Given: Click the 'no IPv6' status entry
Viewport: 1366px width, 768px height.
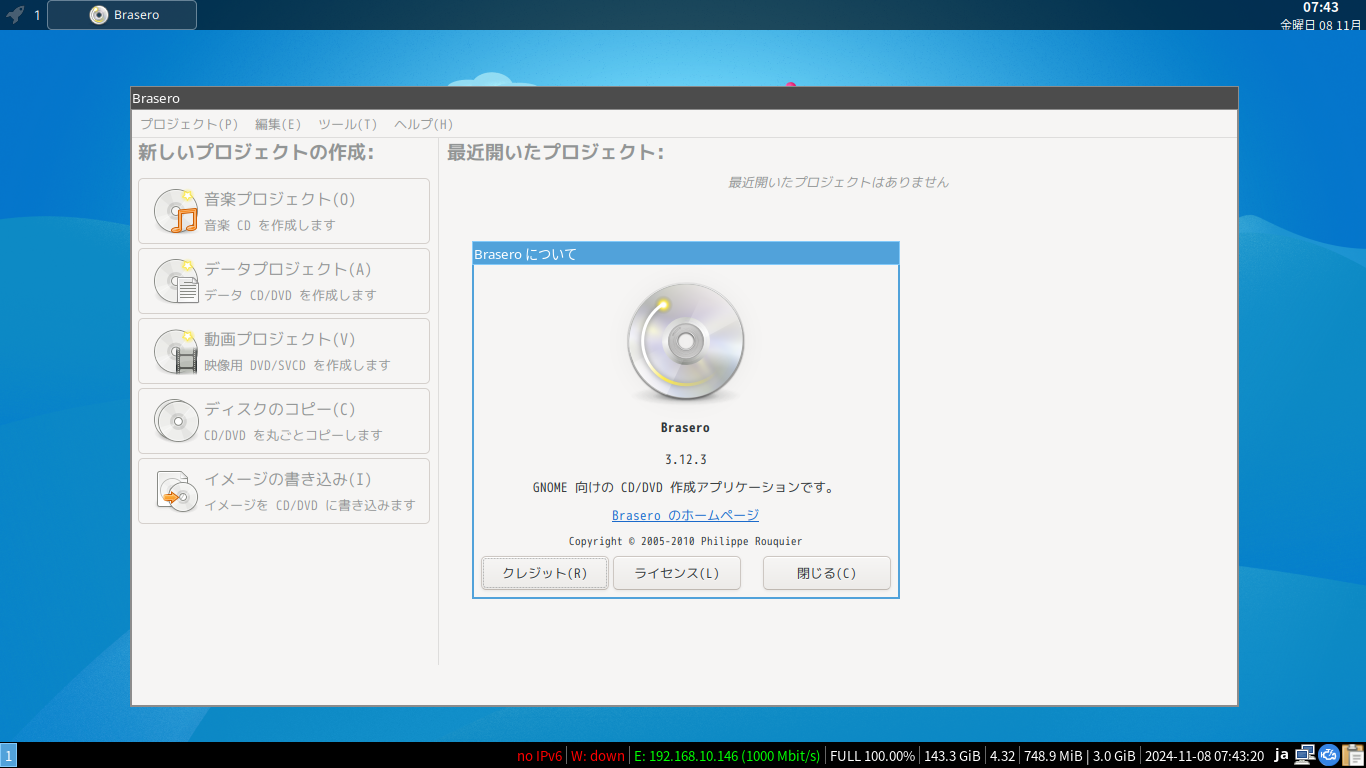Looking at the screenshot, I should (540, 756).
